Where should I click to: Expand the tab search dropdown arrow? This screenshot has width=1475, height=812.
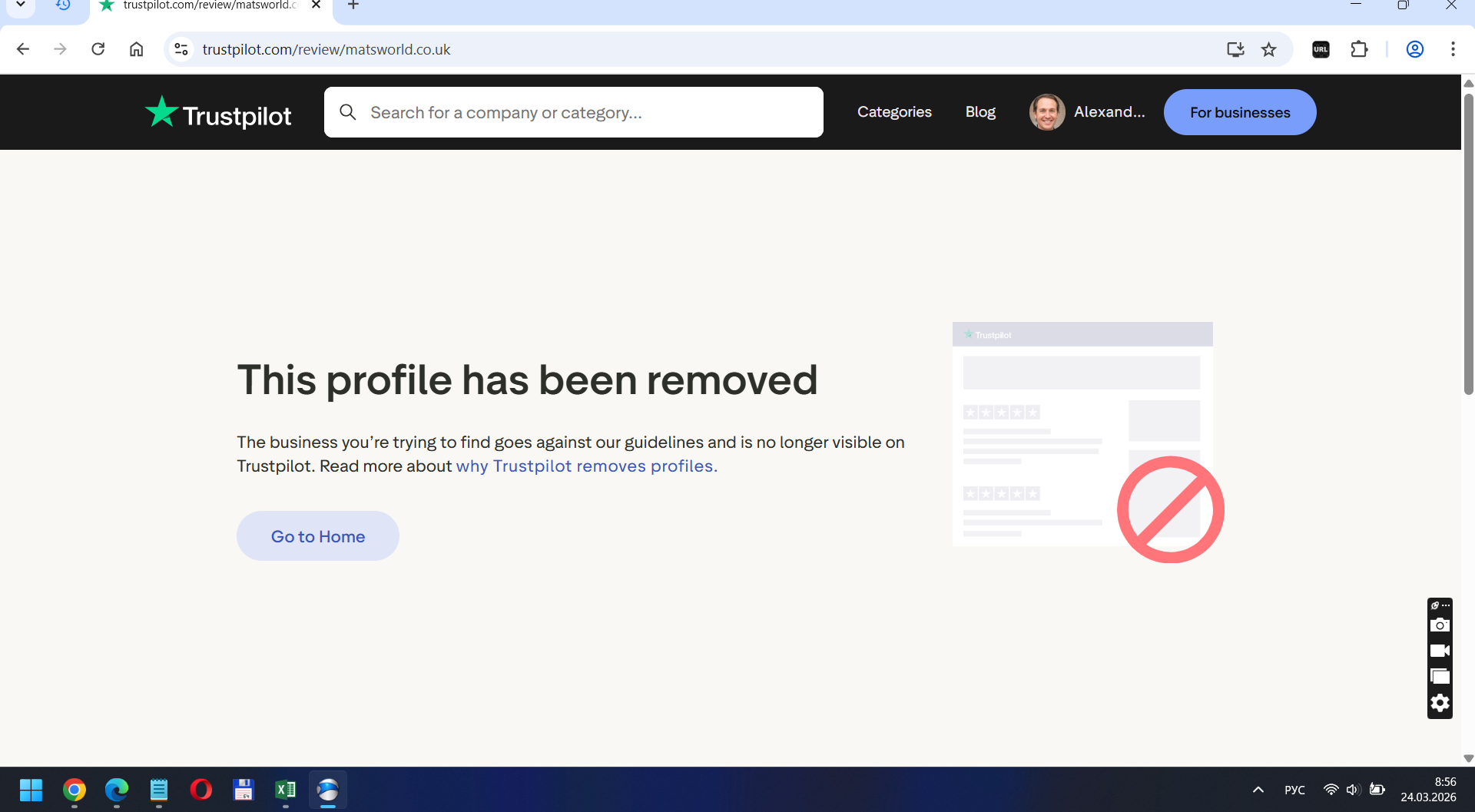(21, 5)
